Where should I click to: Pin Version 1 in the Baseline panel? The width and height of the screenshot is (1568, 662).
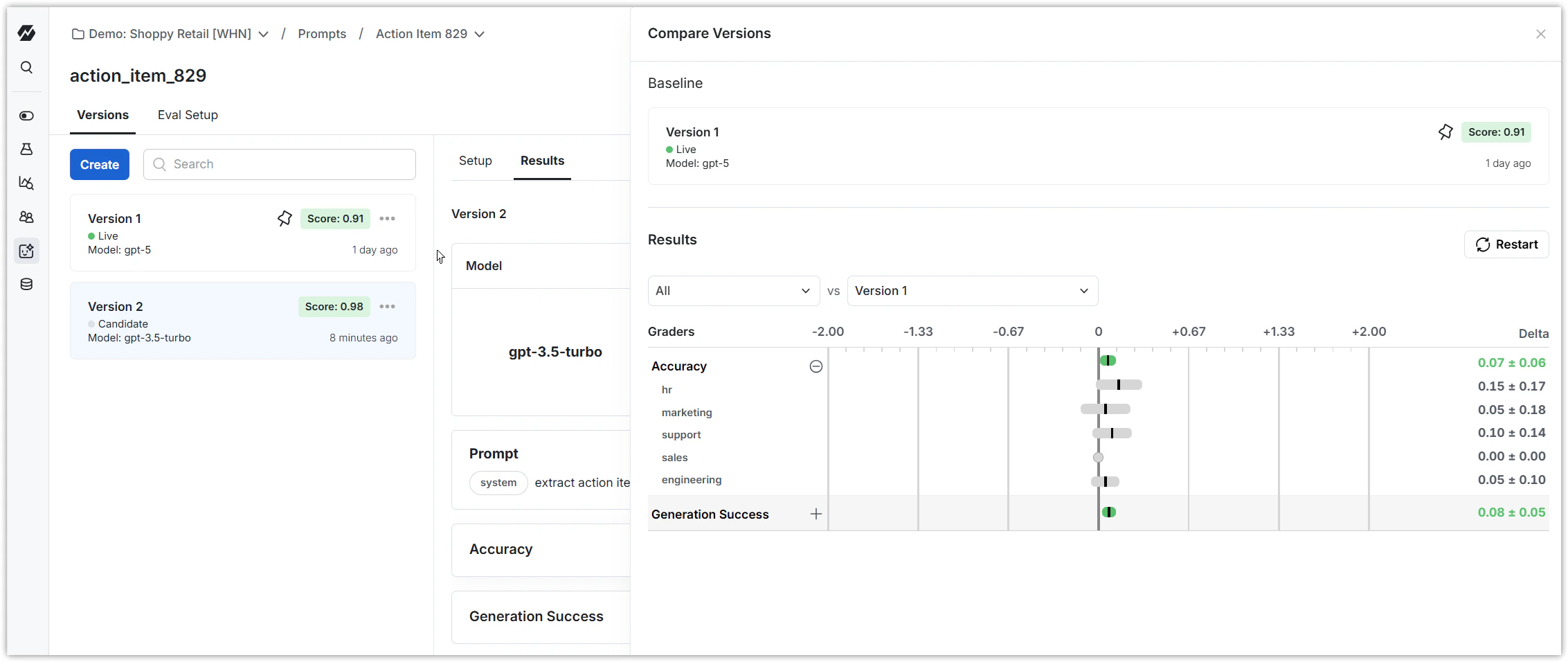click(x=1446, y=132)
